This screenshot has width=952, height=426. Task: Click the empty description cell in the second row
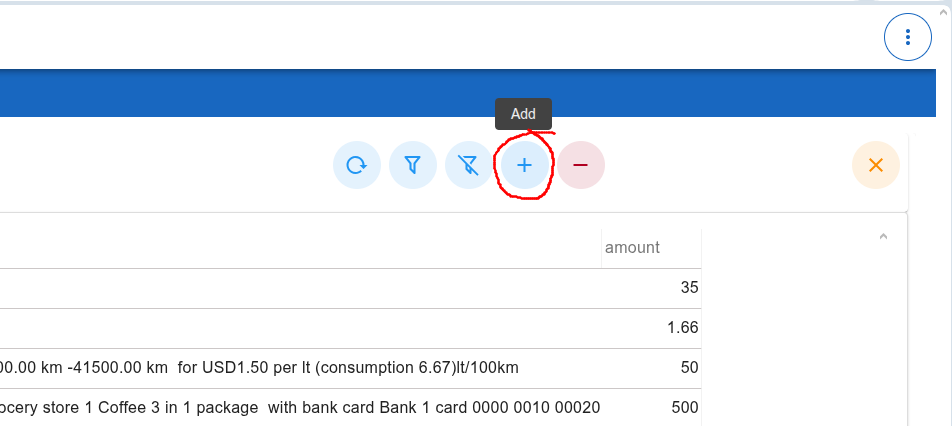(300, 327)
